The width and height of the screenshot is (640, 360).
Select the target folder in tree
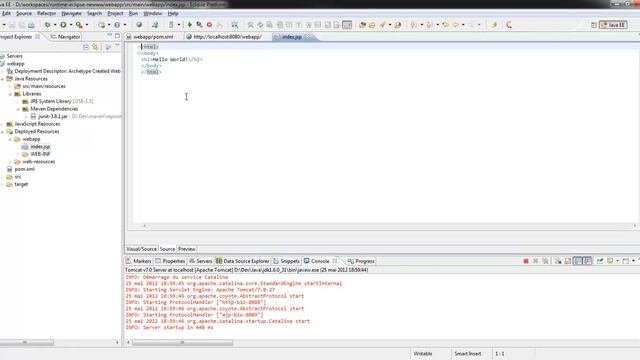tap(21, 184)
